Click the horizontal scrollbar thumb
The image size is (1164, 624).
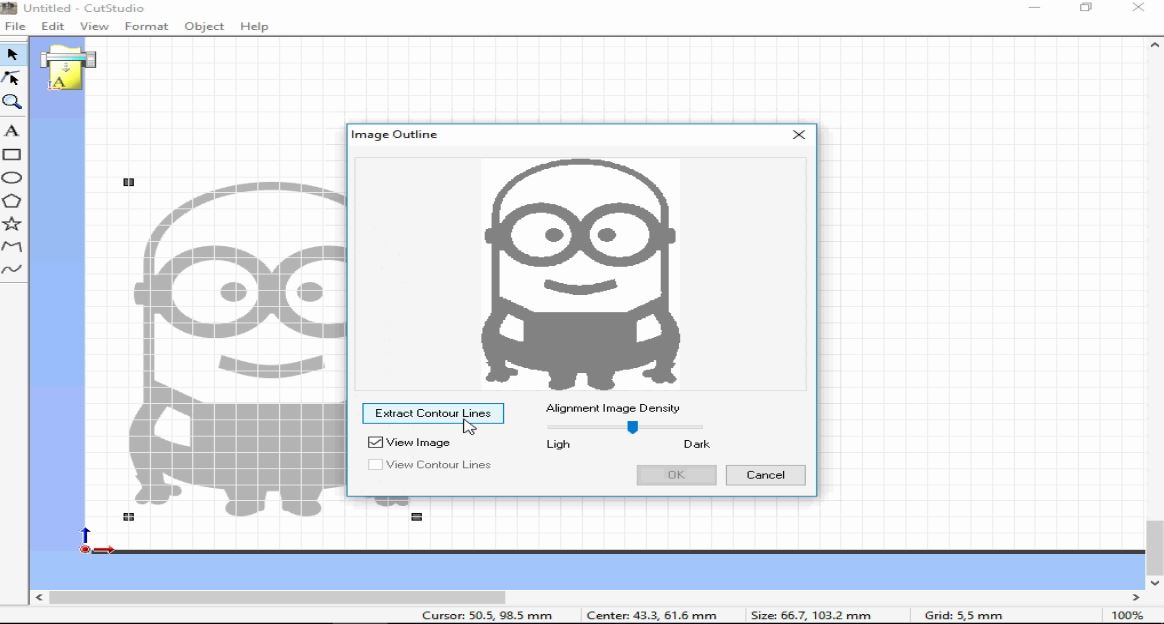[278, 597]
